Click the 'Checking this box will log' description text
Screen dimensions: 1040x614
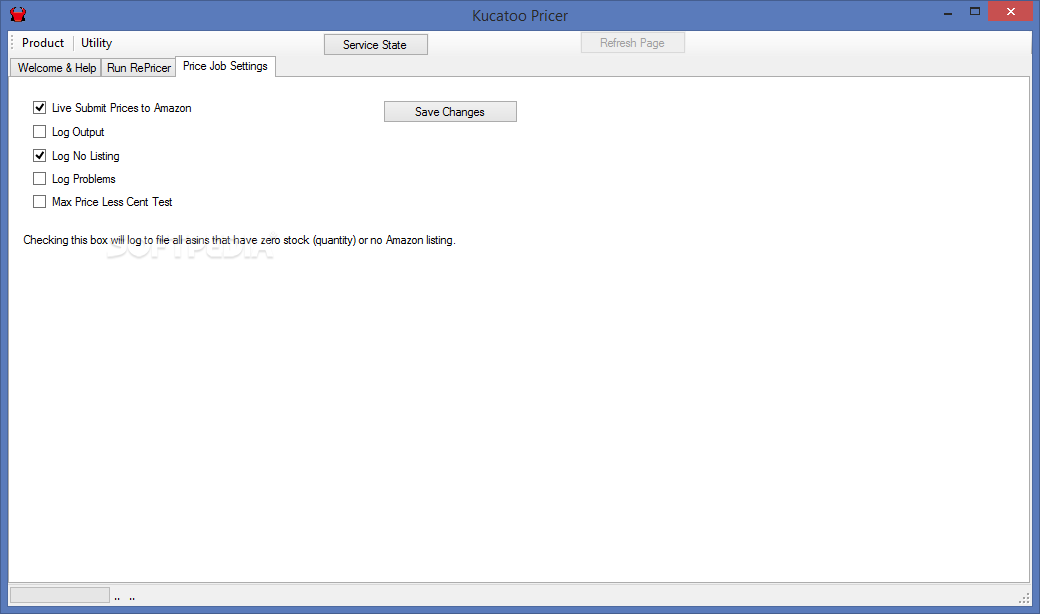point(239,240)
